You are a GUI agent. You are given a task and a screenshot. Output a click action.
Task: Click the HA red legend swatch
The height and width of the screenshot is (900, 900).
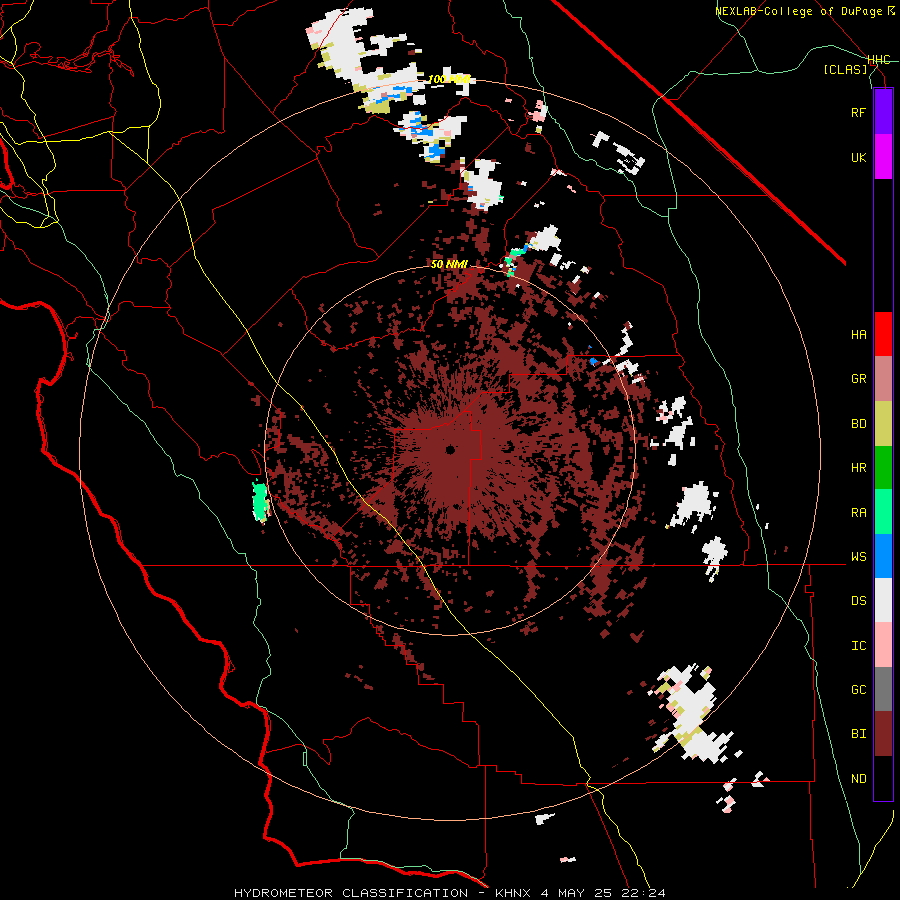click(x=883, y=334)
